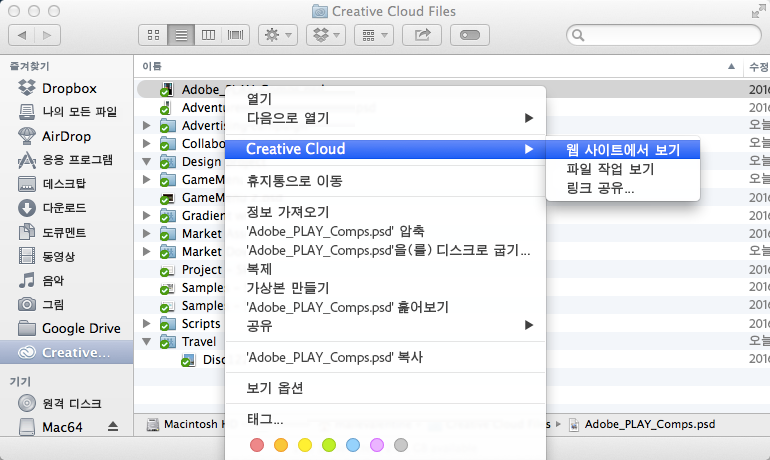Image resolution: width=770 pixels, height=460 pixels.
Task: Open the 공유 submenu
Action: (385, 326)
